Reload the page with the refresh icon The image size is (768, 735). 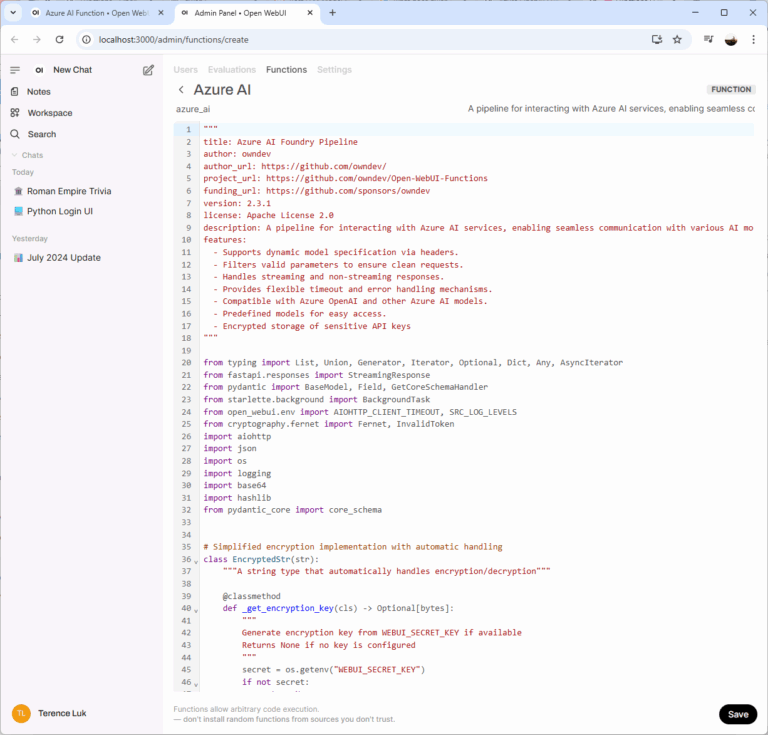tap(59, 40)
